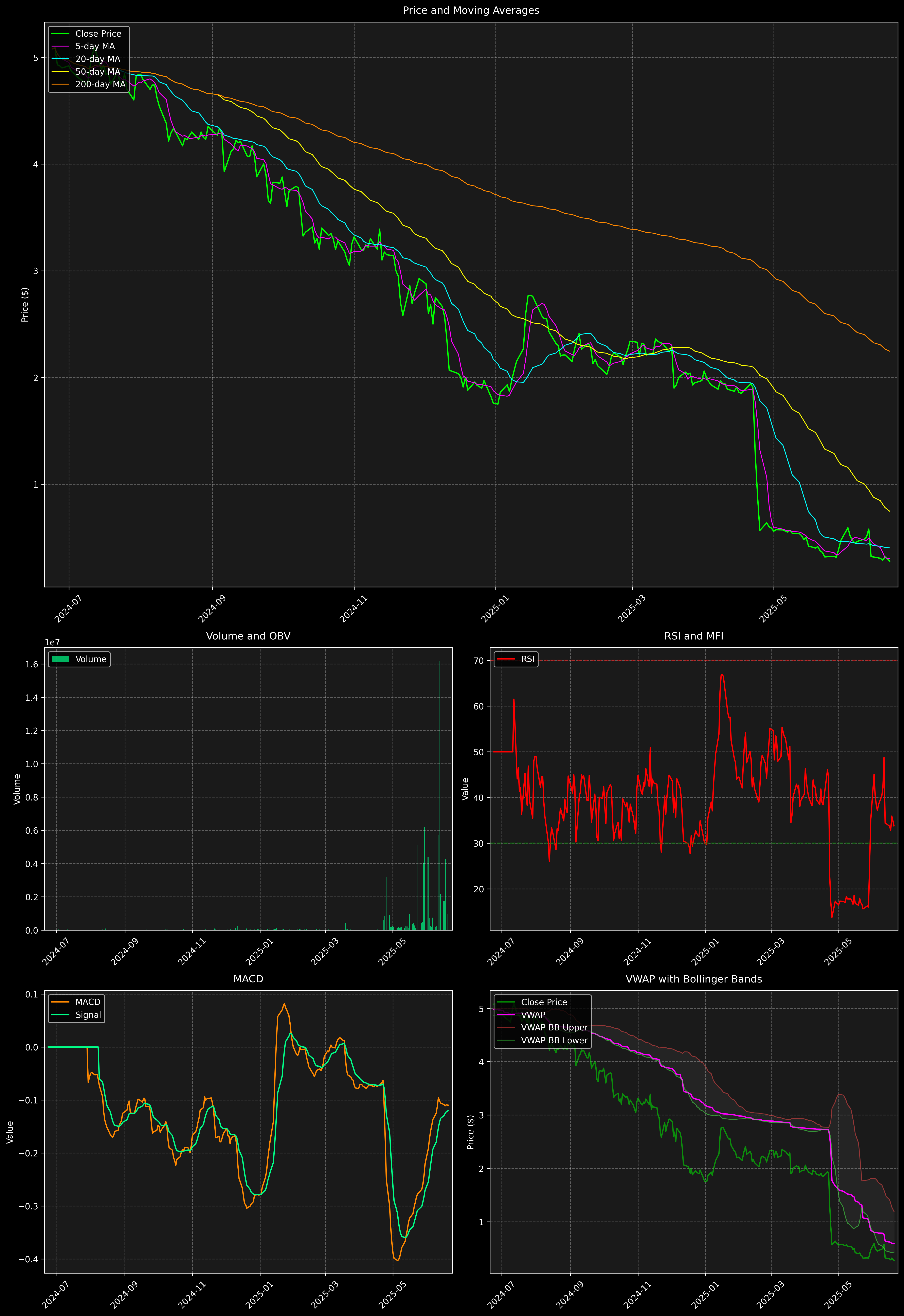
Task: Click the green Volume legend color patch
Action: point(60,659)
